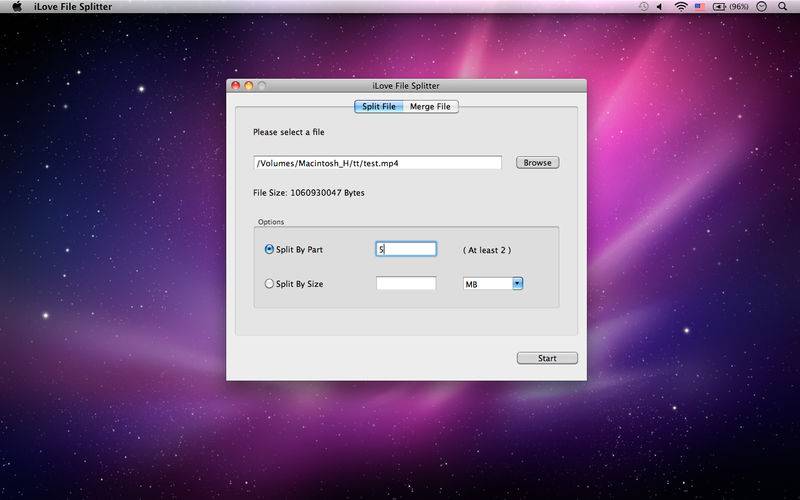Switch to the Split File tab
Image resolution: width=800 pixels, height=500 pixels.
[x=379, y=106]
